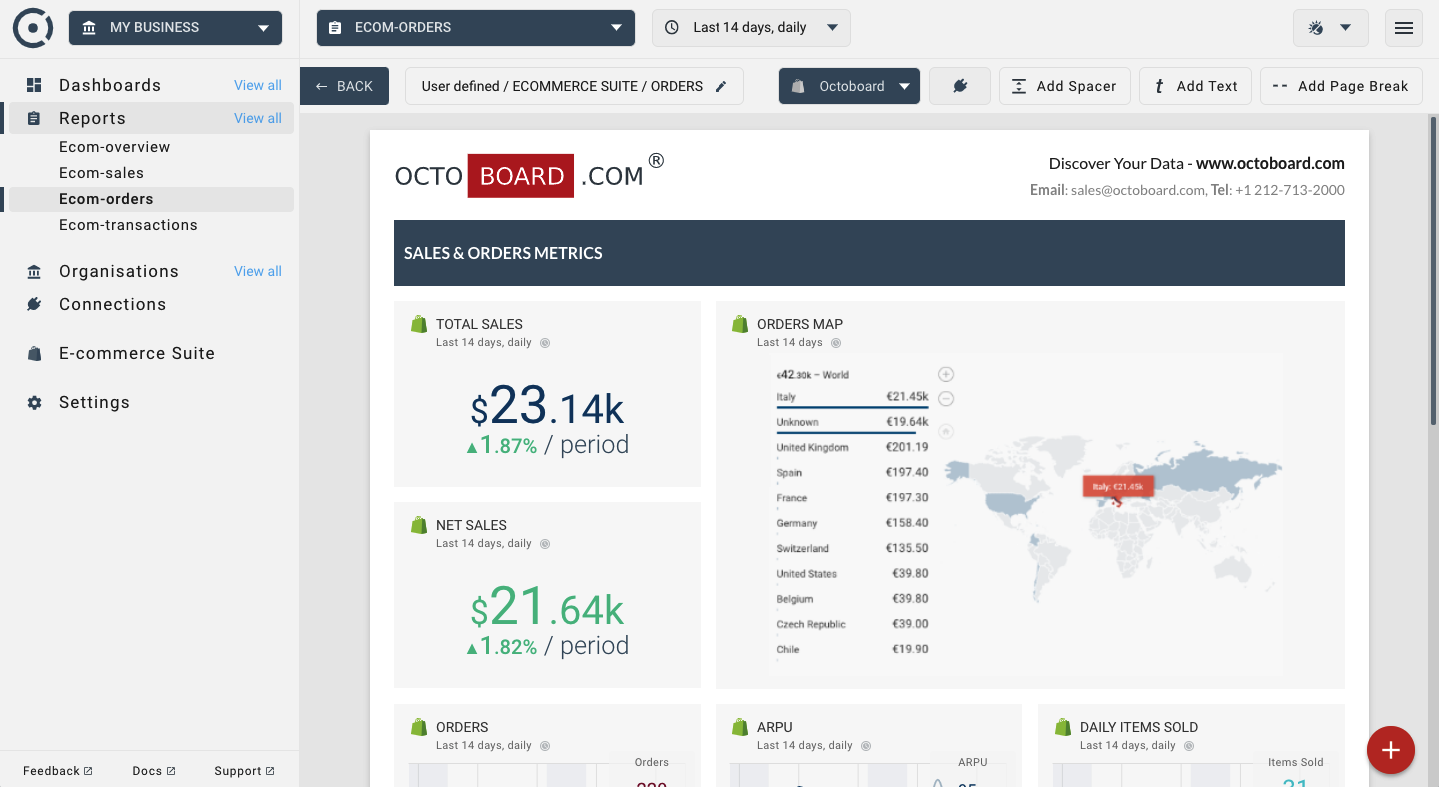Click the info circle under Orders Map
Screen dimensions: 1439x787
point(836,343)
